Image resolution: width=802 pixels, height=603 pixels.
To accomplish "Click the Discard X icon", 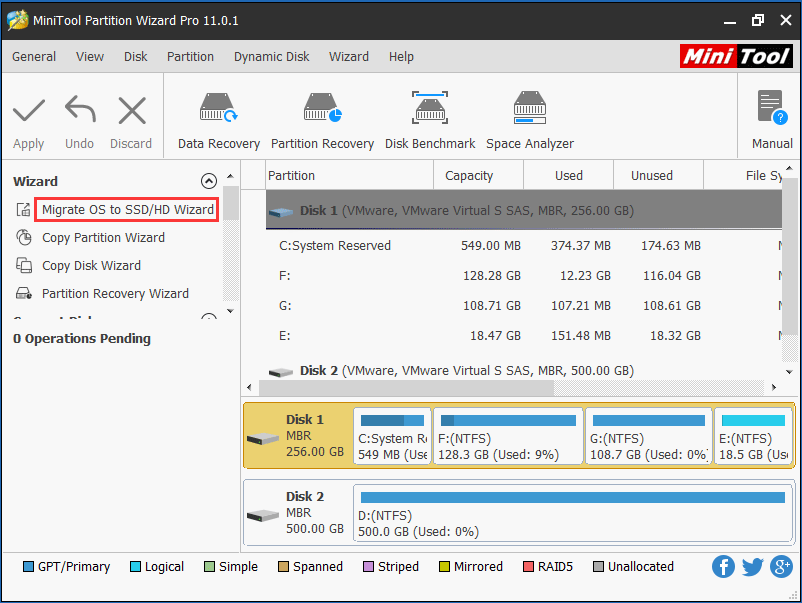I will coord(132,110).
